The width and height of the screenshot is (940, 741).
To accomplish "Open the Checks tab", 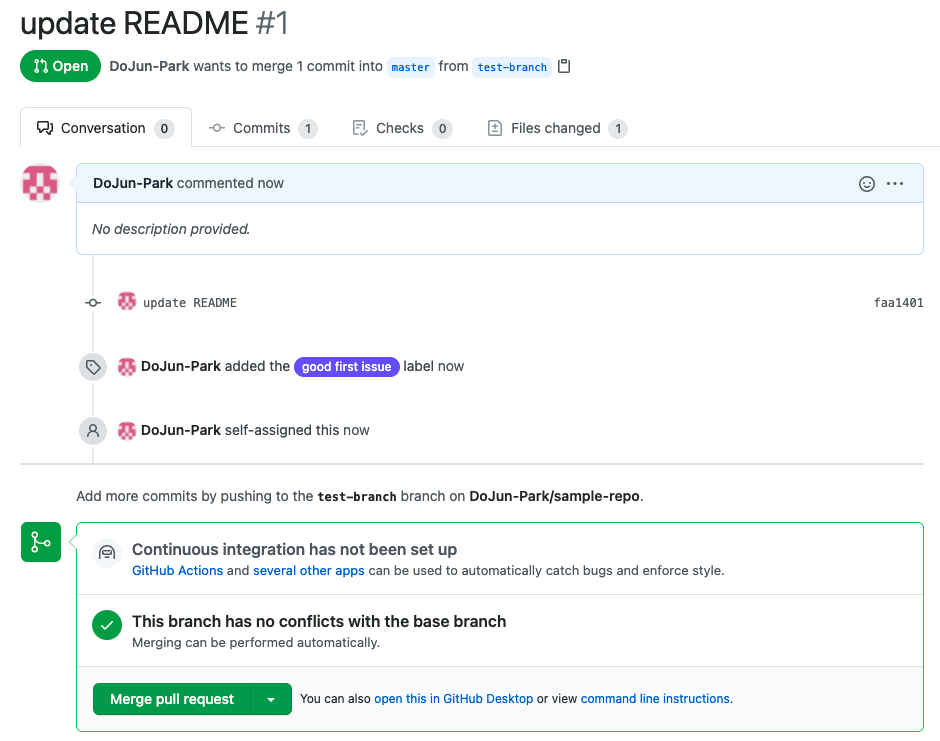I will (x=401, y=128).
